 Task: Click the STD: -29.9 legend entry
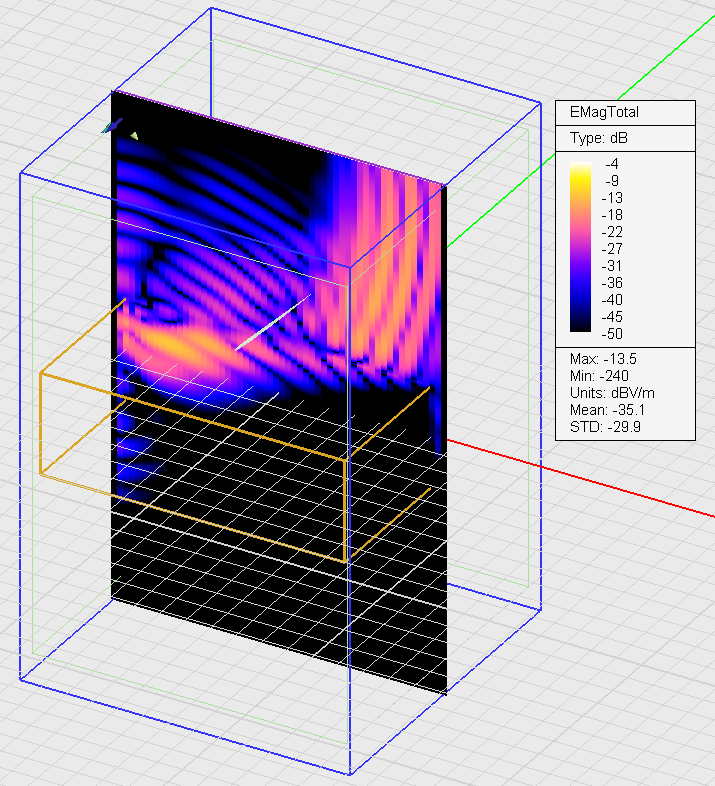pos(598,427)
